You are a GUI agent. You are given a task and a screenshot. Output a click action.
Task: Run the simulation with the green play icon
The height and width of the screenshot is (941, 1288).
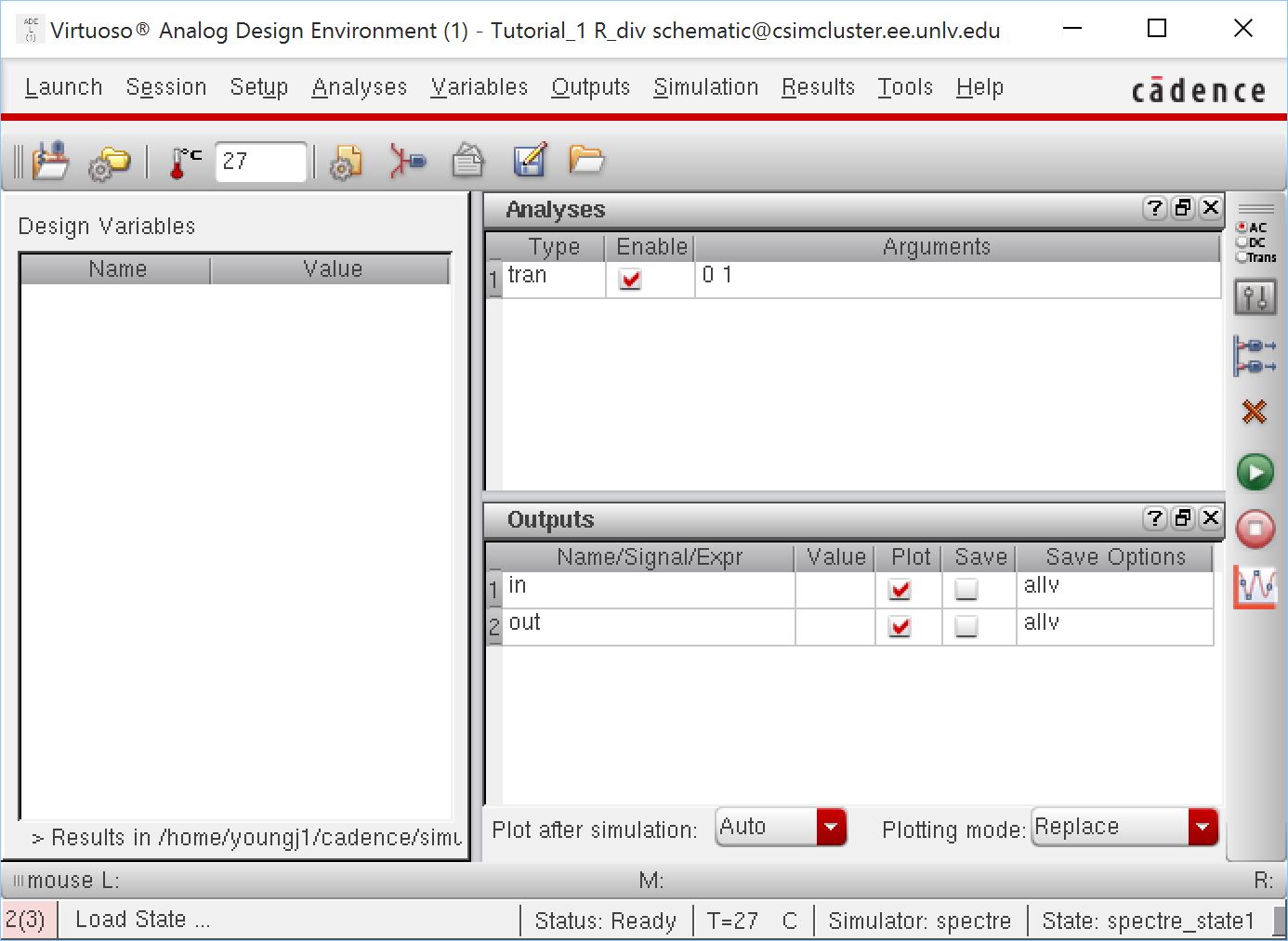(x=1255, y=472)
